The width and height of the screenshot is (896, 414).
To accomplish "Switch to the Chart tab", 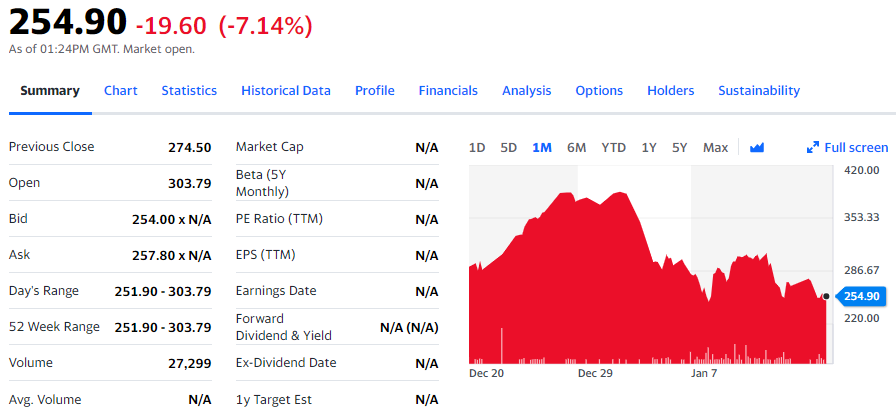I will 120,90.
